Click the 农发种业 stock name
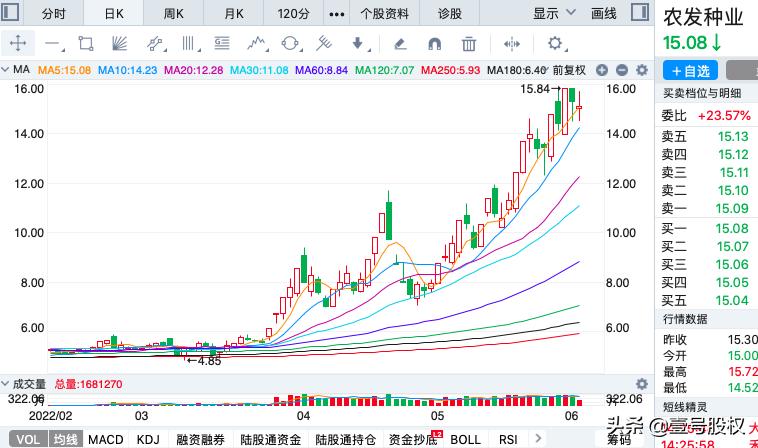The height and width of the screenshot is (448, 758). tap(703, 17)
